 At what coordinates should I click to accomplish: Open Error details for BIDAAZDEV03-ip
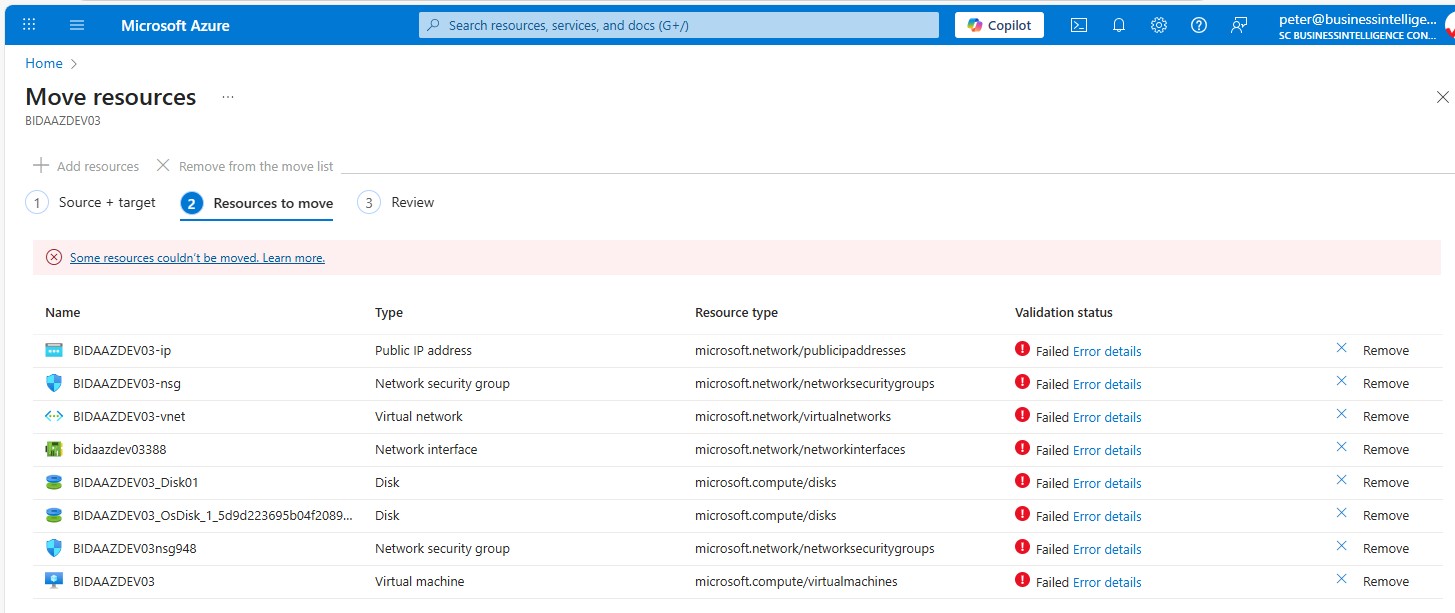tap(1107, 351)
